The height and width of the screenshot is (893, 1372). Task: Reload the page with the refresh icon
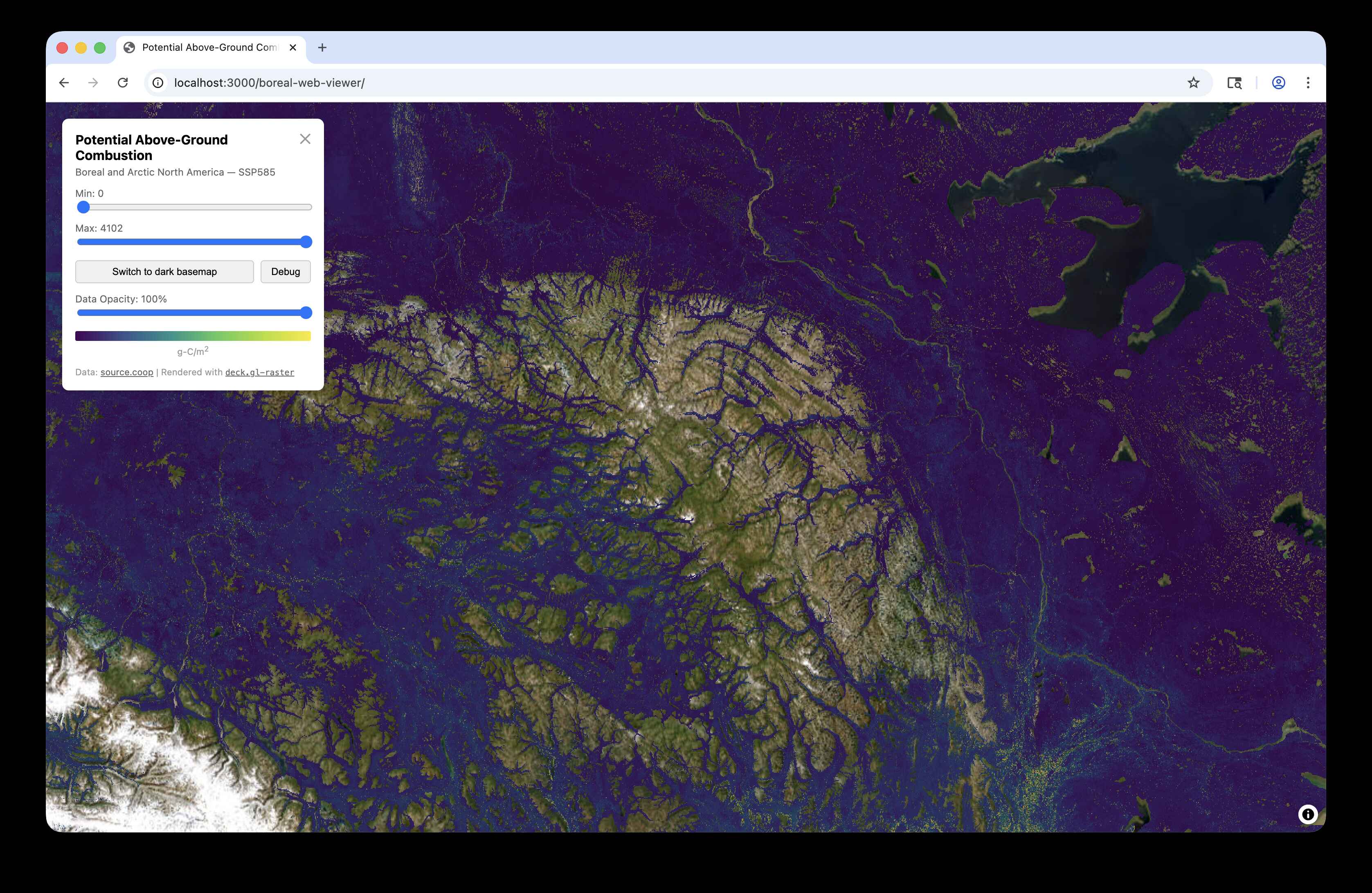[123, 83]
